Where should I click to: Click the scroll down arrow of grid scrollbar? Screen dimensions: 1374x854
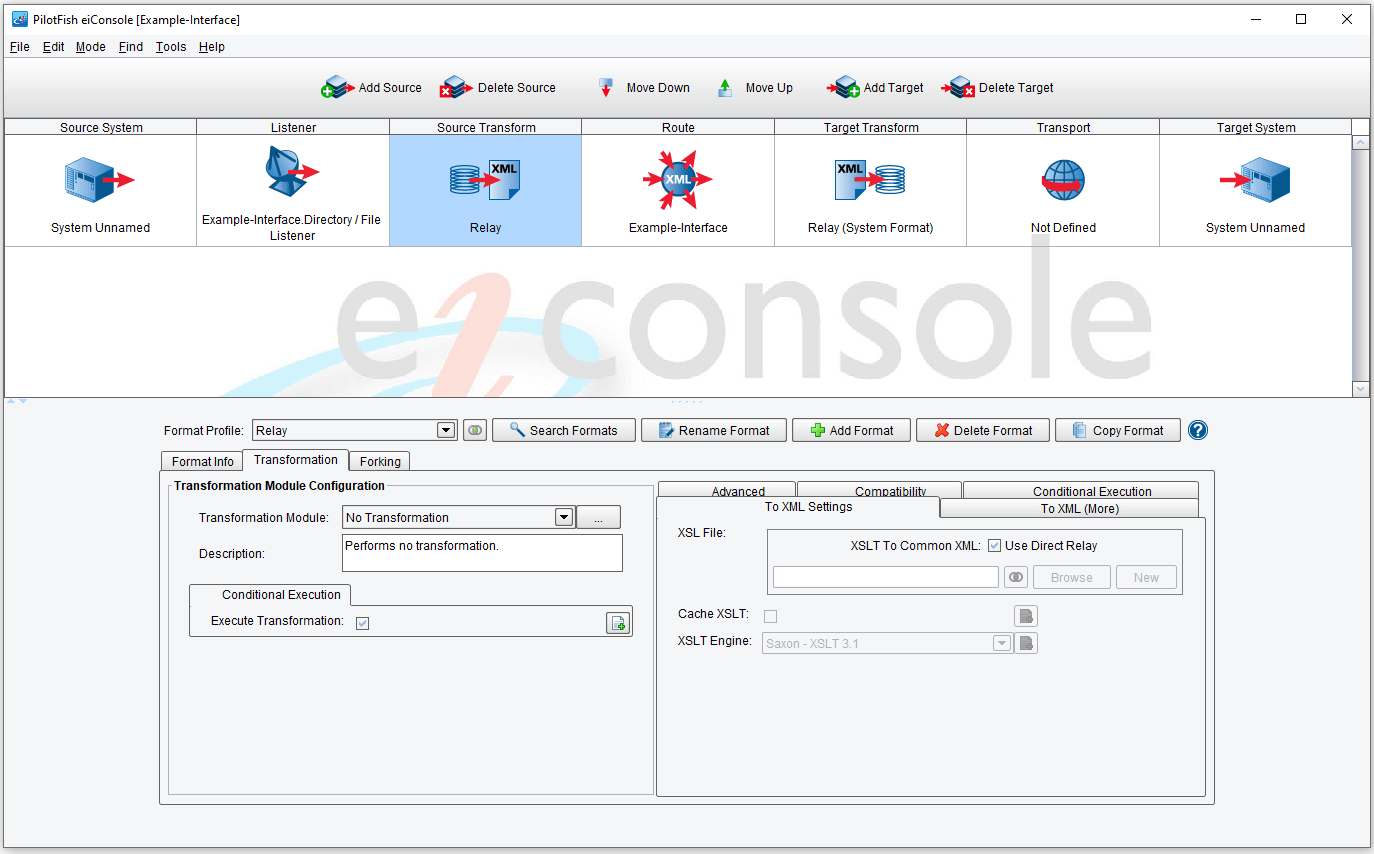point(1360,389)
